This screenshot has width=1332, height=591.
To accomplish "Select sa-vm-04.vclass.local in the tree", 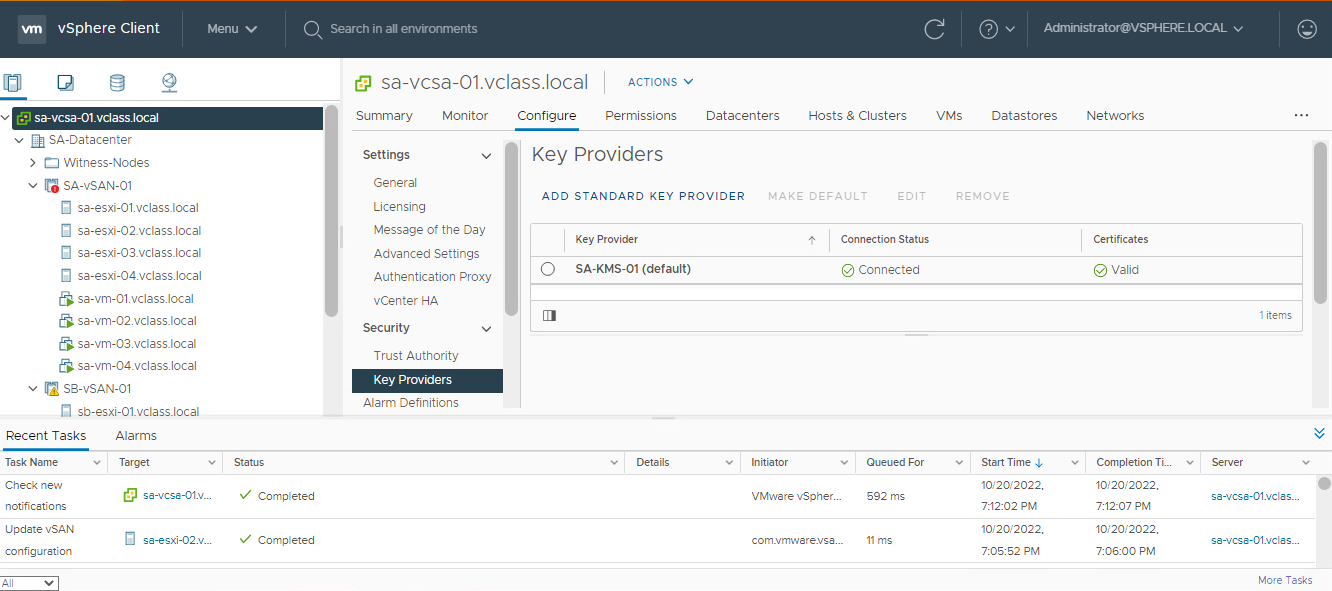I will pos(137,366).
